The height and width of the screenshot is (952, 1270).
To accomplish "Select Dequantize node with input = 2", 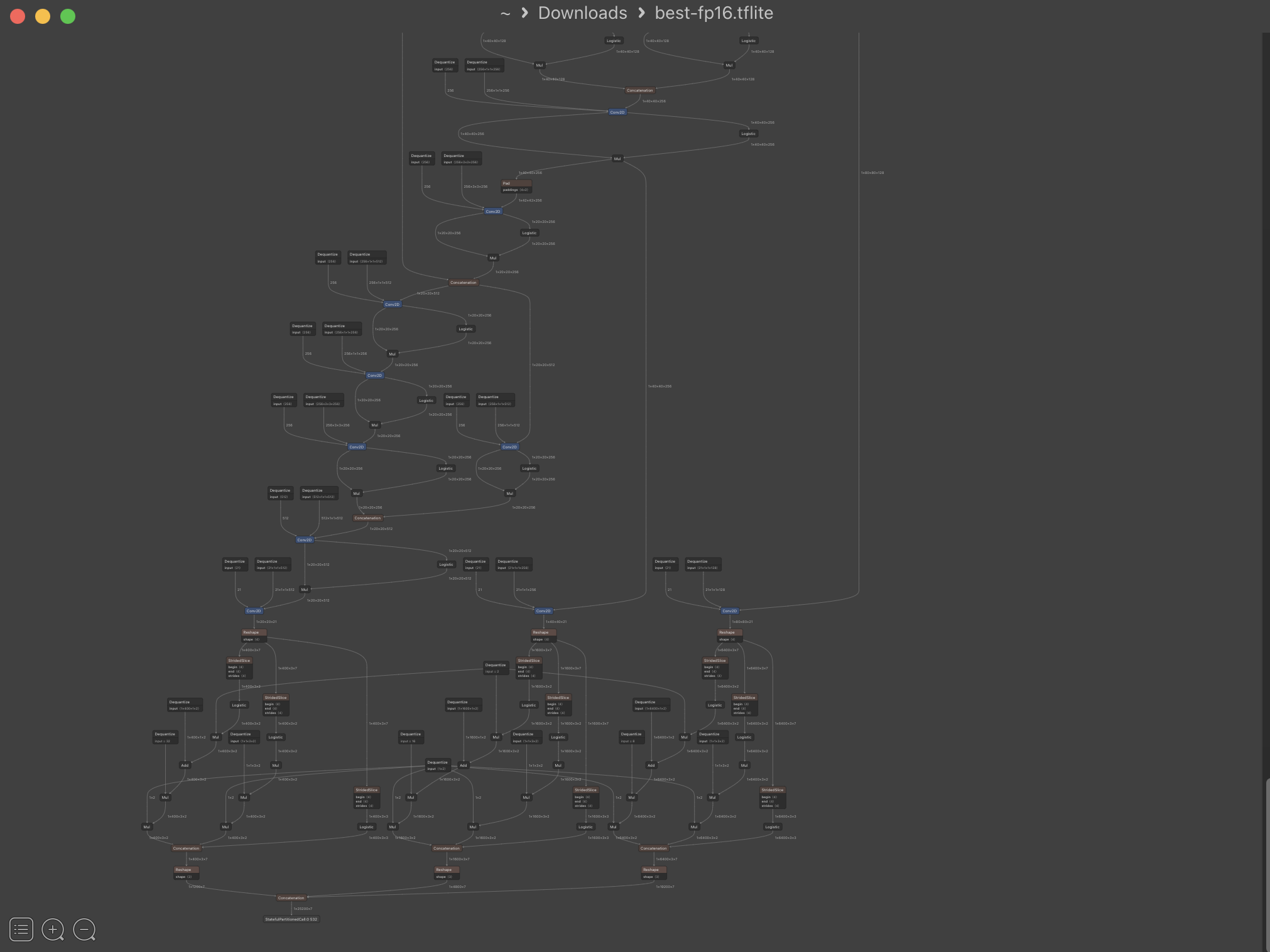I will (496, 668).
